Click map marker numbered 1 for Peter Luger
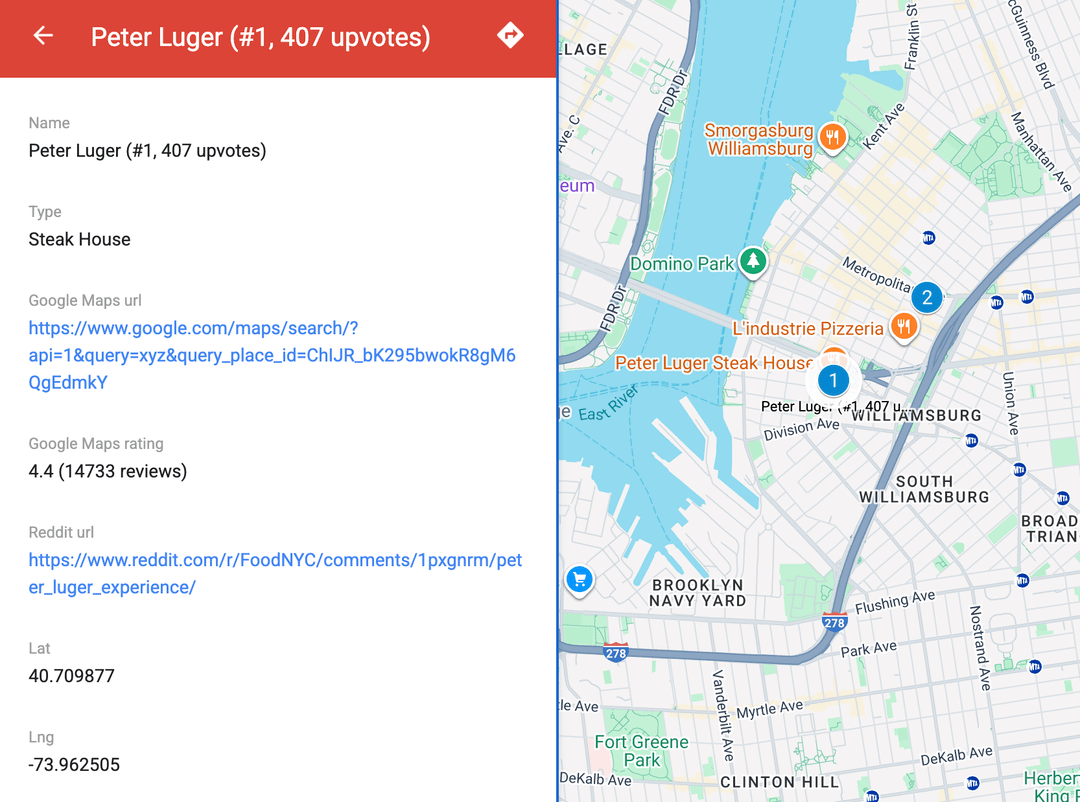 click(833, 380)
